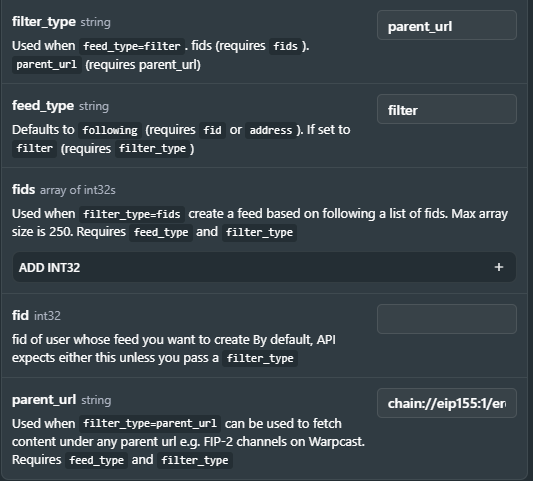Click the plus icon on ADD INT32
Screen dimensions: 533x481
point(499,267)
